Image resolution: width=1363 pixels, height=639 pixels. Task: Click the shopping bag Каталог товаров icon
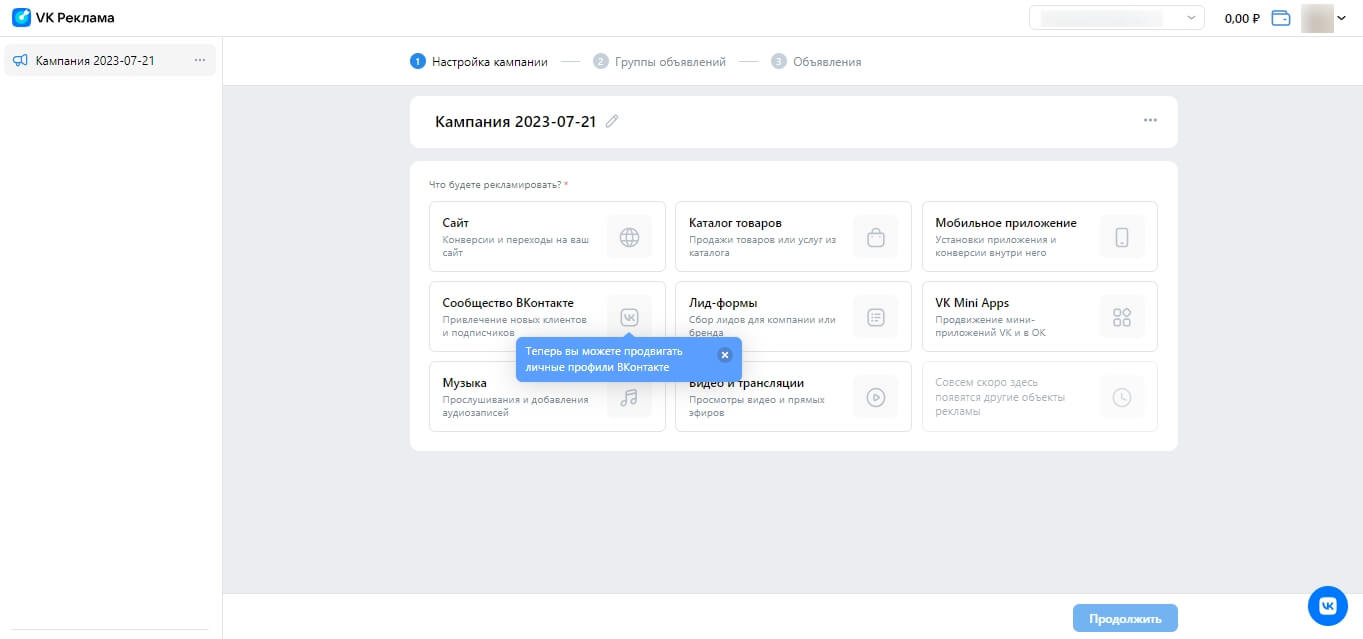pos(875,237)
